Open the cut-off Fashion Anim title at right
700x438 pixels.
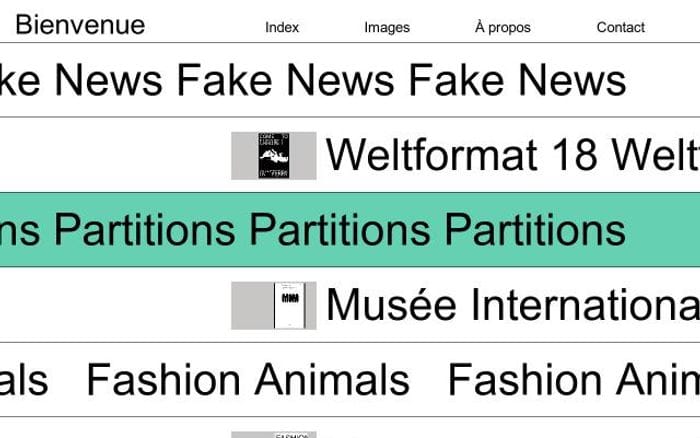(x=574, y=380)
